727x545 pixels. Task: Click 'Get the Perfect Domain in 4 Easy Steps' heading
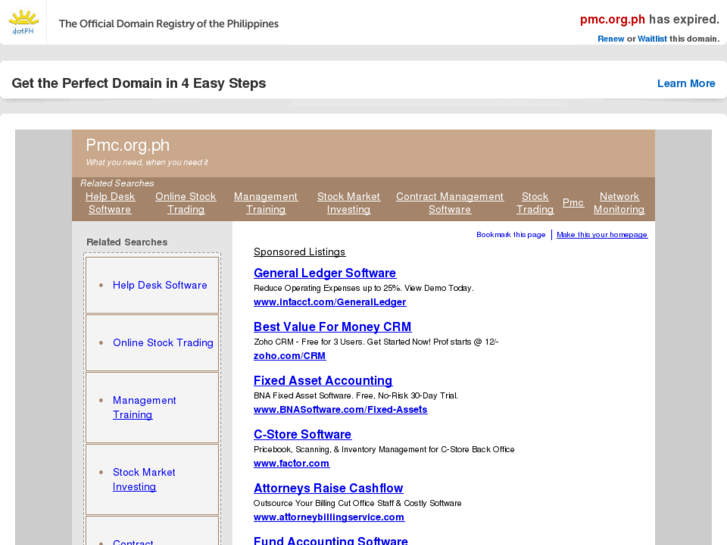click(x=139, y=83)
